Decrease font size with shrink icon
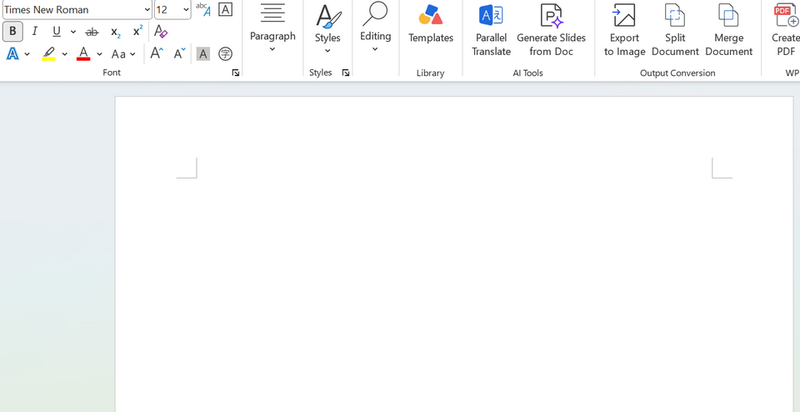Image resolution: width=800 pixels, height=412 pixels. pos(179,54)
